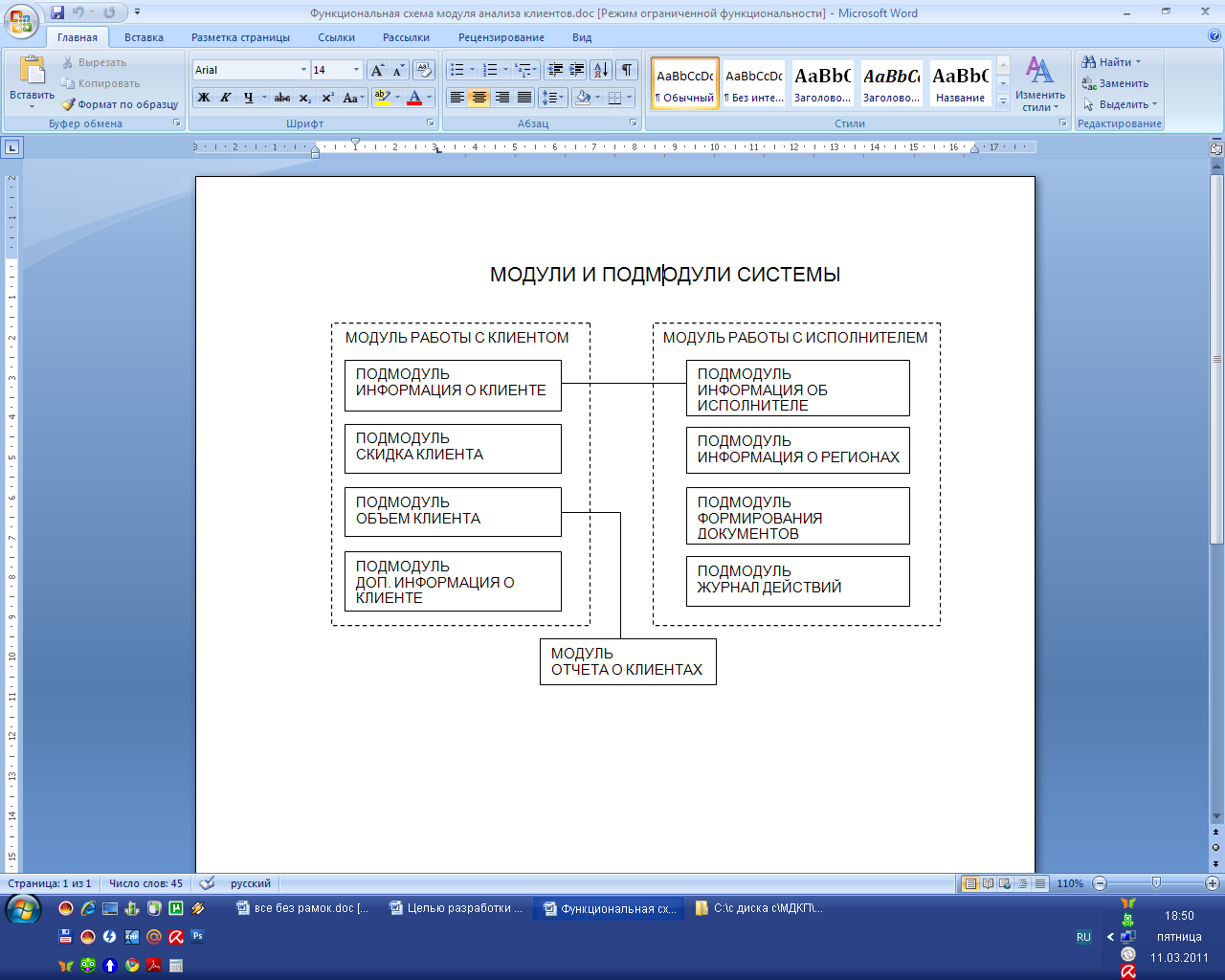This screenshot has width=1225, height=980.
Task: Open 'C:\с диска с\МДКП' taskbar folder
Action: click(761, 908)
